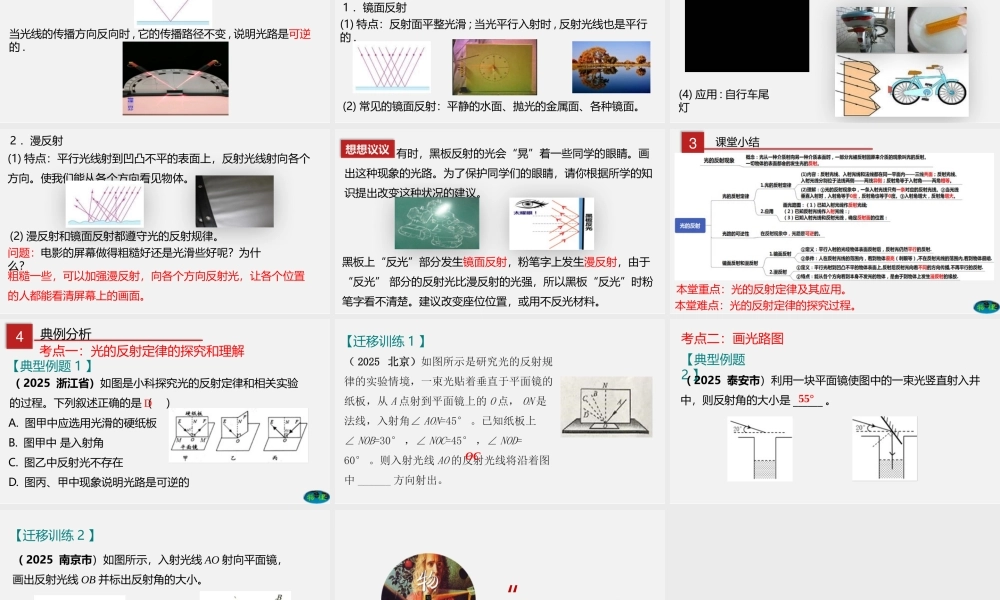Click the line (2) 漫反射和镜面反射都遵守光的反射规律。
Viewport: 1000px width, 600px height.
pos(115,236)
